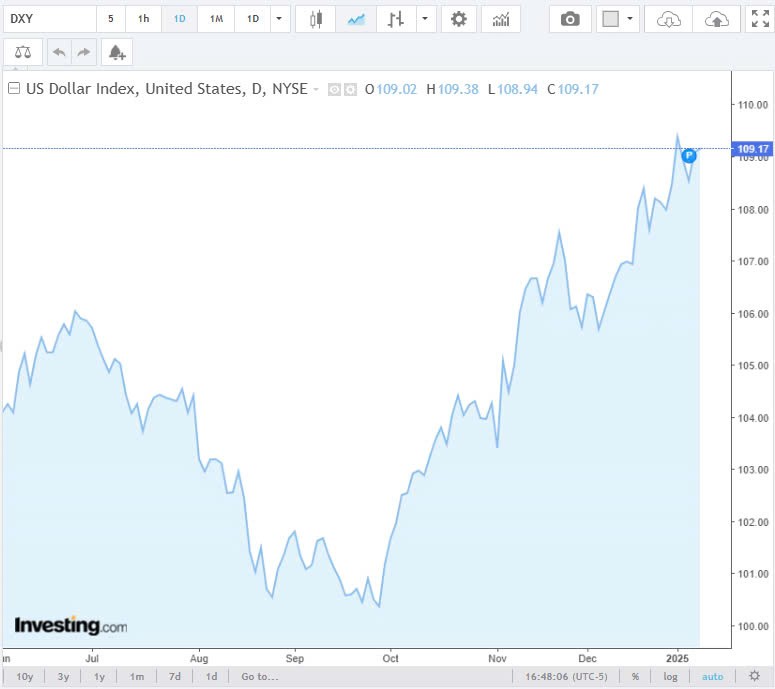
Task: Add a price alert with bell icon
Action: pyautogui.click(x=117, y=52)
